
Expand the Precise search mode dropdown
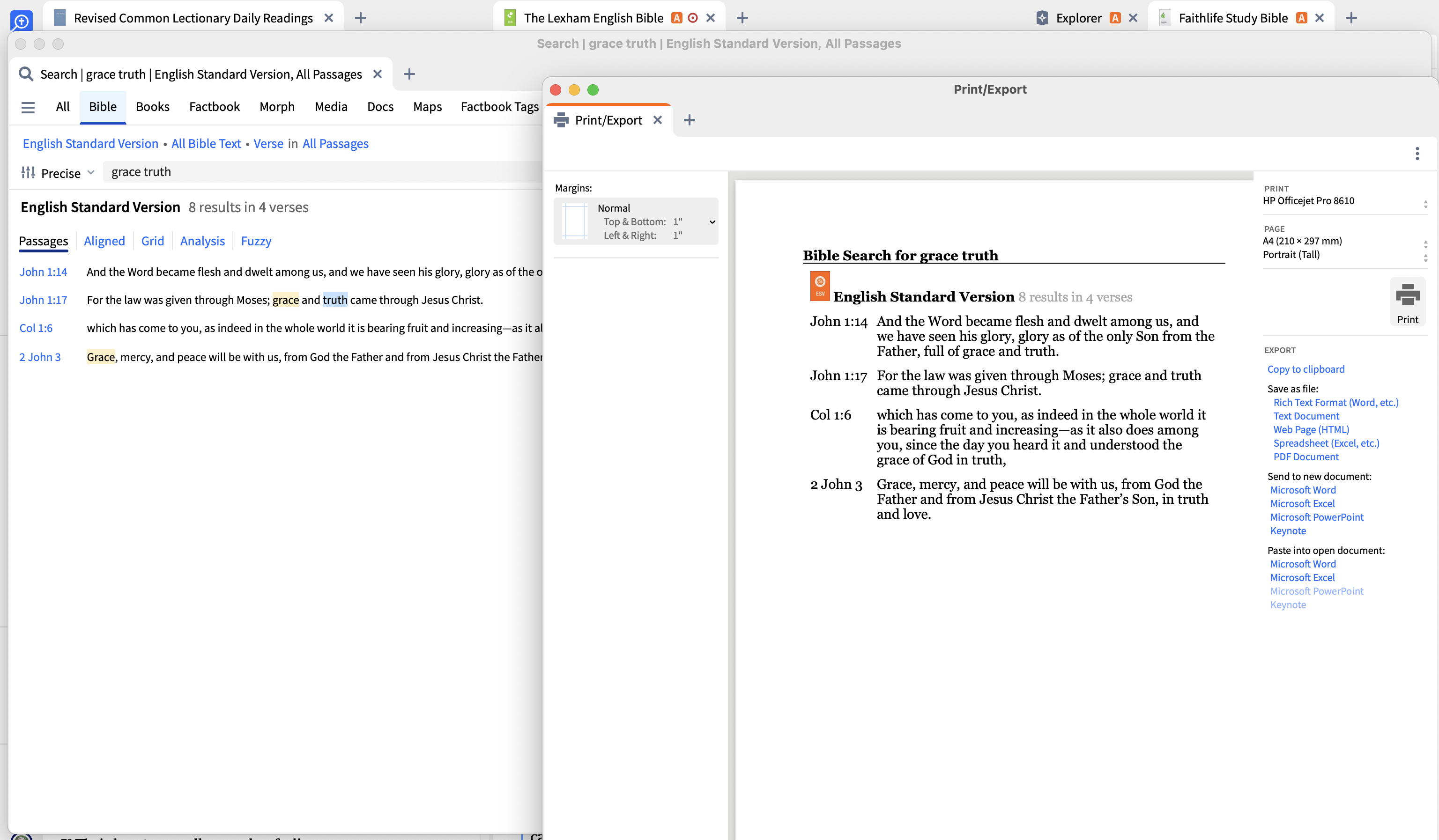tap(91, 172)
